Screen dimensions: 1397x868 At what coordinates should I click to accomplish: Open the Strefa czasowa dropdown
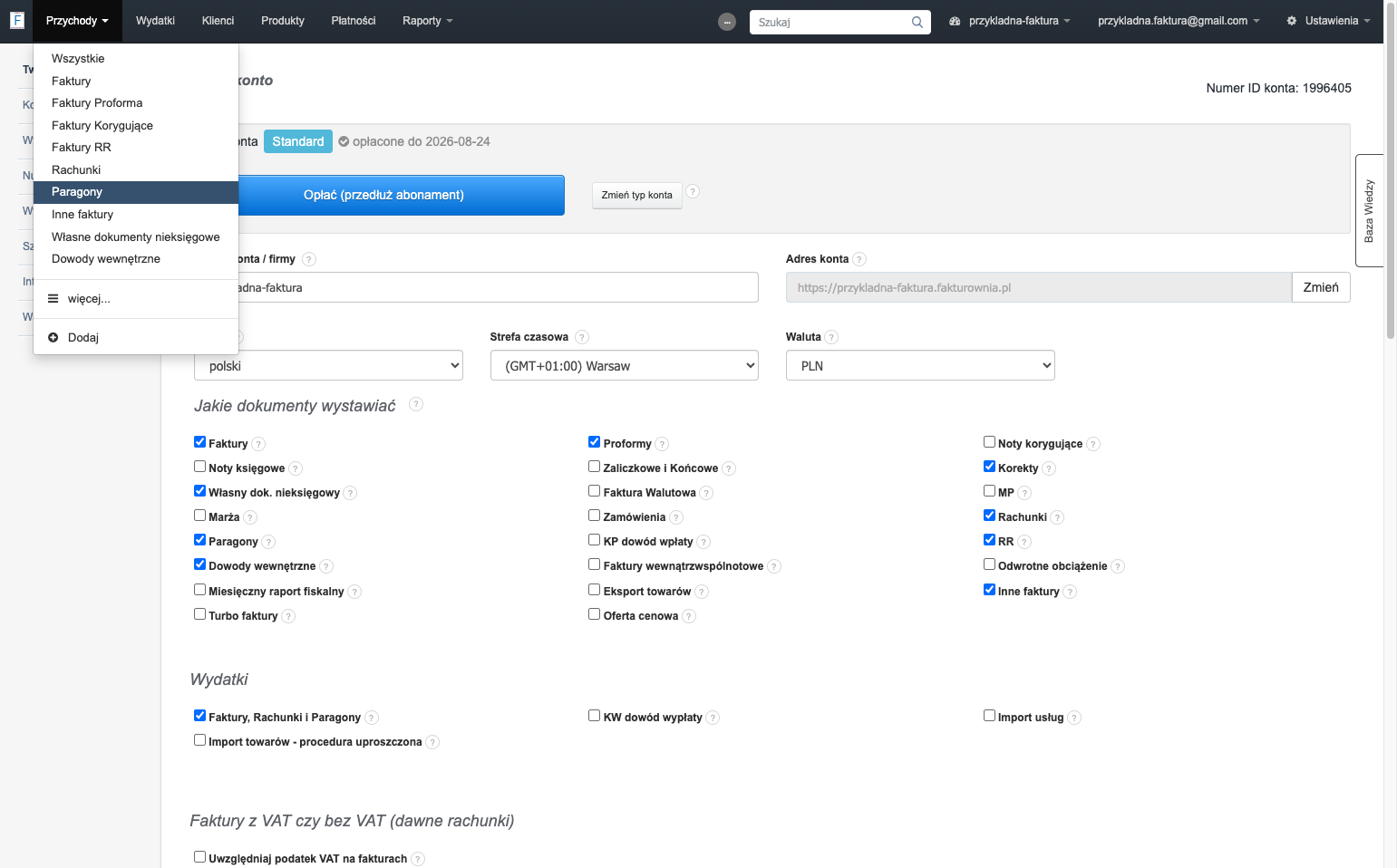click(625, 365)
